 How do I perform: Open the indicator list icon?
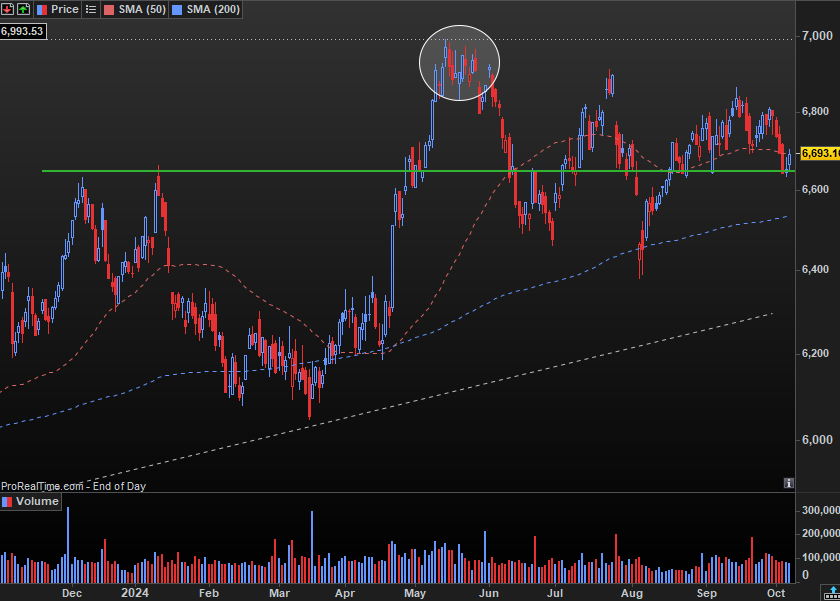pyautogui.click(x=91, y=9)
